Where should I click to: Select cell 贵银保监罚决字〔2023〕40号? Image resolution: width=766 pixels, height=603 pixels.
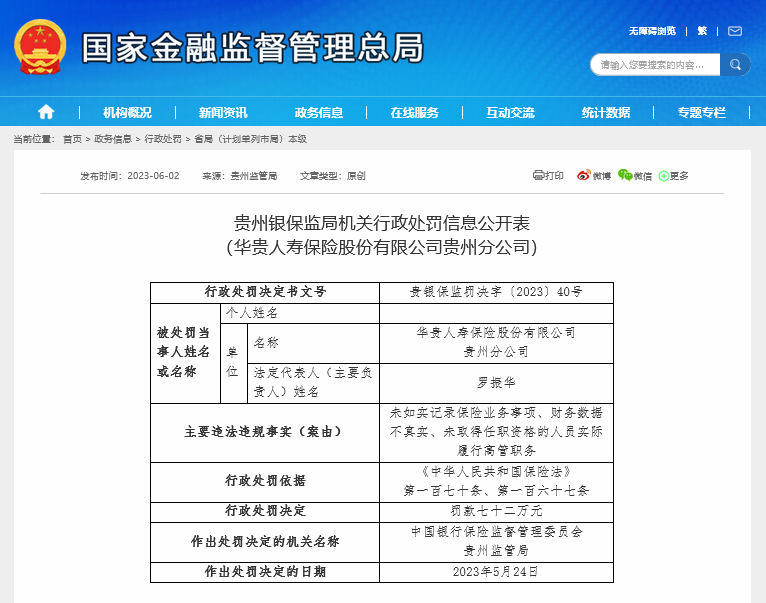coord(496,292)
